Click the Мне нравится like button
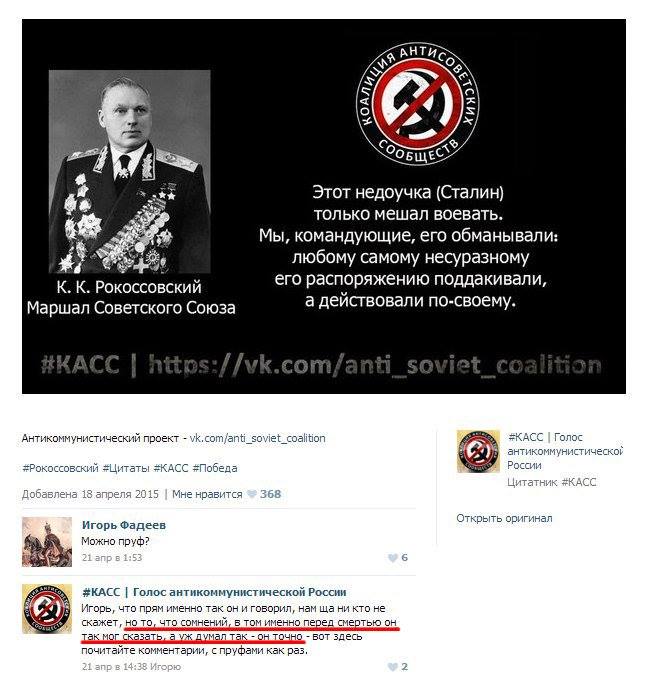Viewport: 651px width, 677px height. [x=207, y=494]
